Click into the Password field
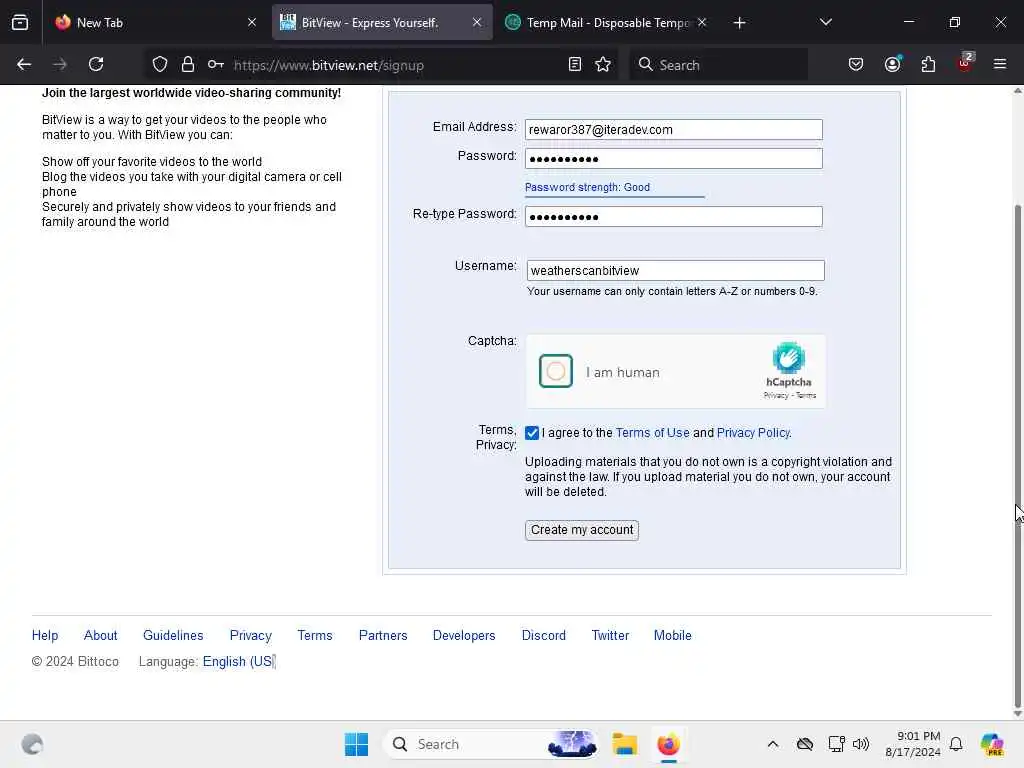1024x768 pixels. click(x=673, y=159)
